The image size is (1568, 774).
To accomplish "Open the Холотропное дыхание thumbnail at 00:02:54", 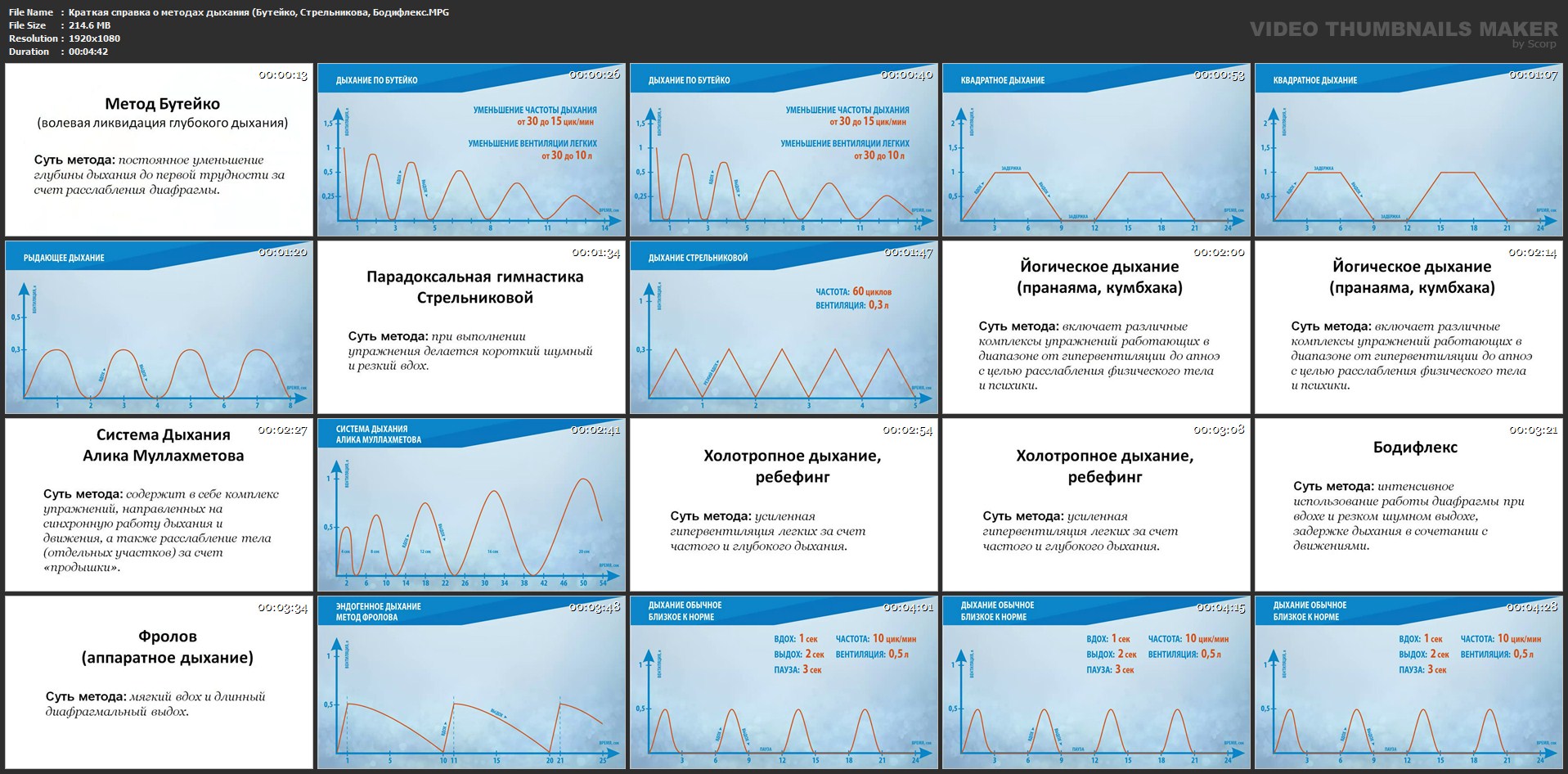I will pos(784,505).
